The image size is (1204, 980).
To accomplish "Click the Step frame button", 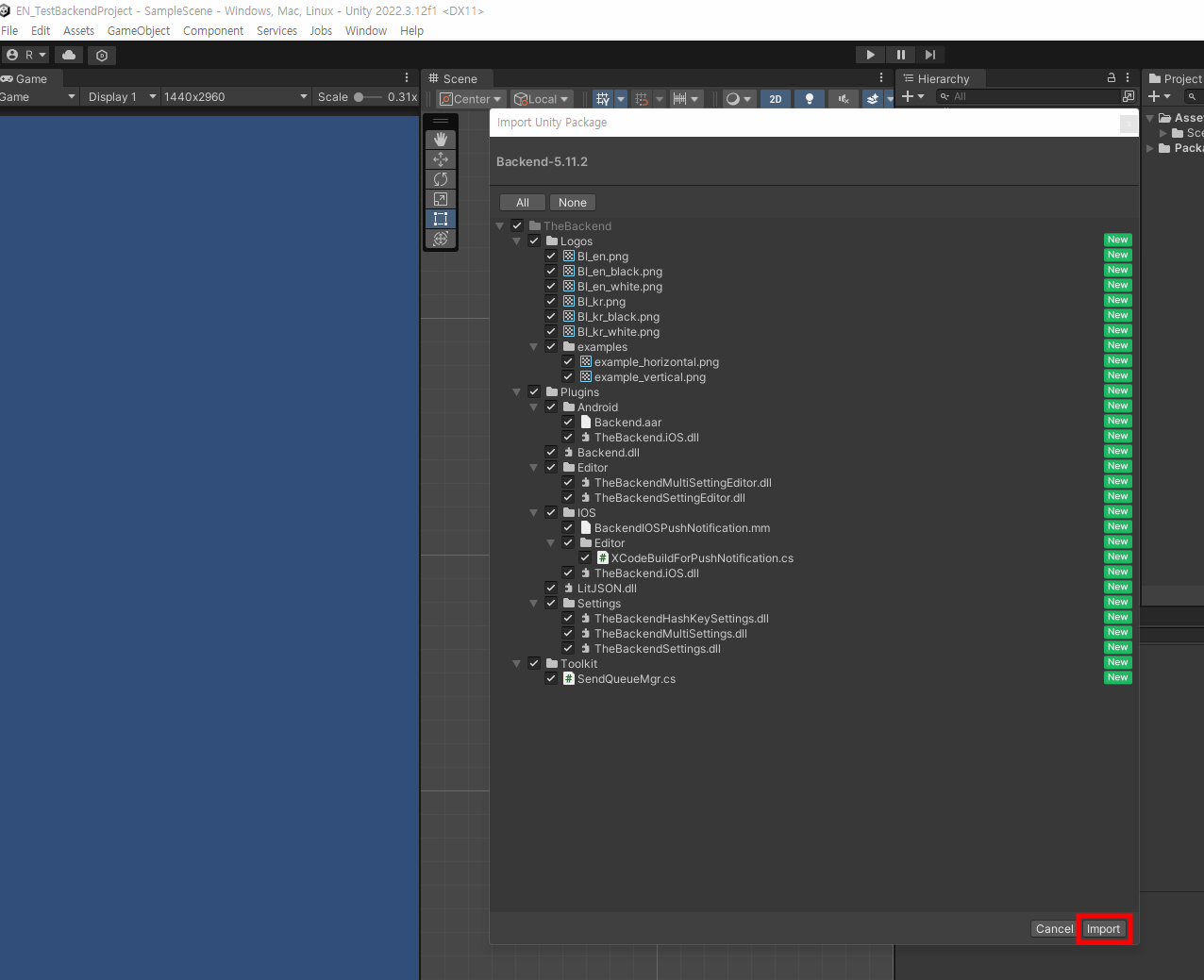I will [930, 55].
